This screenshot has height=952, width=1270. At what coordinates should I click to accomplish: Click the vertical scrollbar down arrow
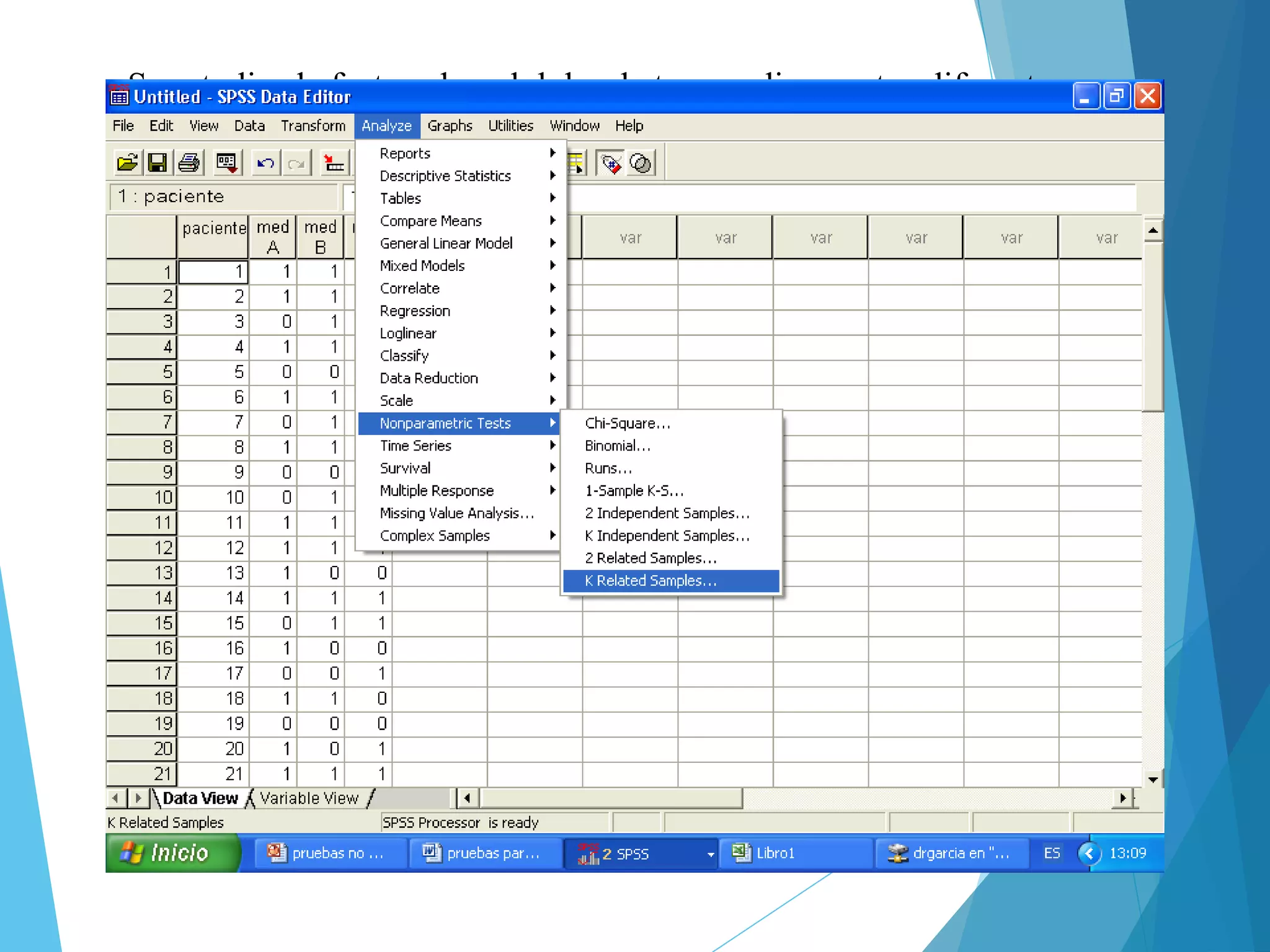tap(1153, 779)
